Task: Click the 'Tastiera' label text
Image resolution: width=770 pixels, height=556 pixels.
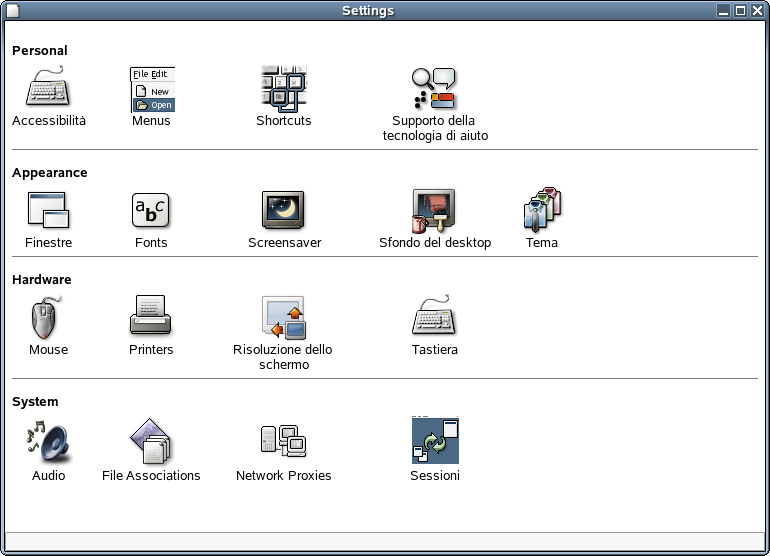Action: [x=435, y=350]
